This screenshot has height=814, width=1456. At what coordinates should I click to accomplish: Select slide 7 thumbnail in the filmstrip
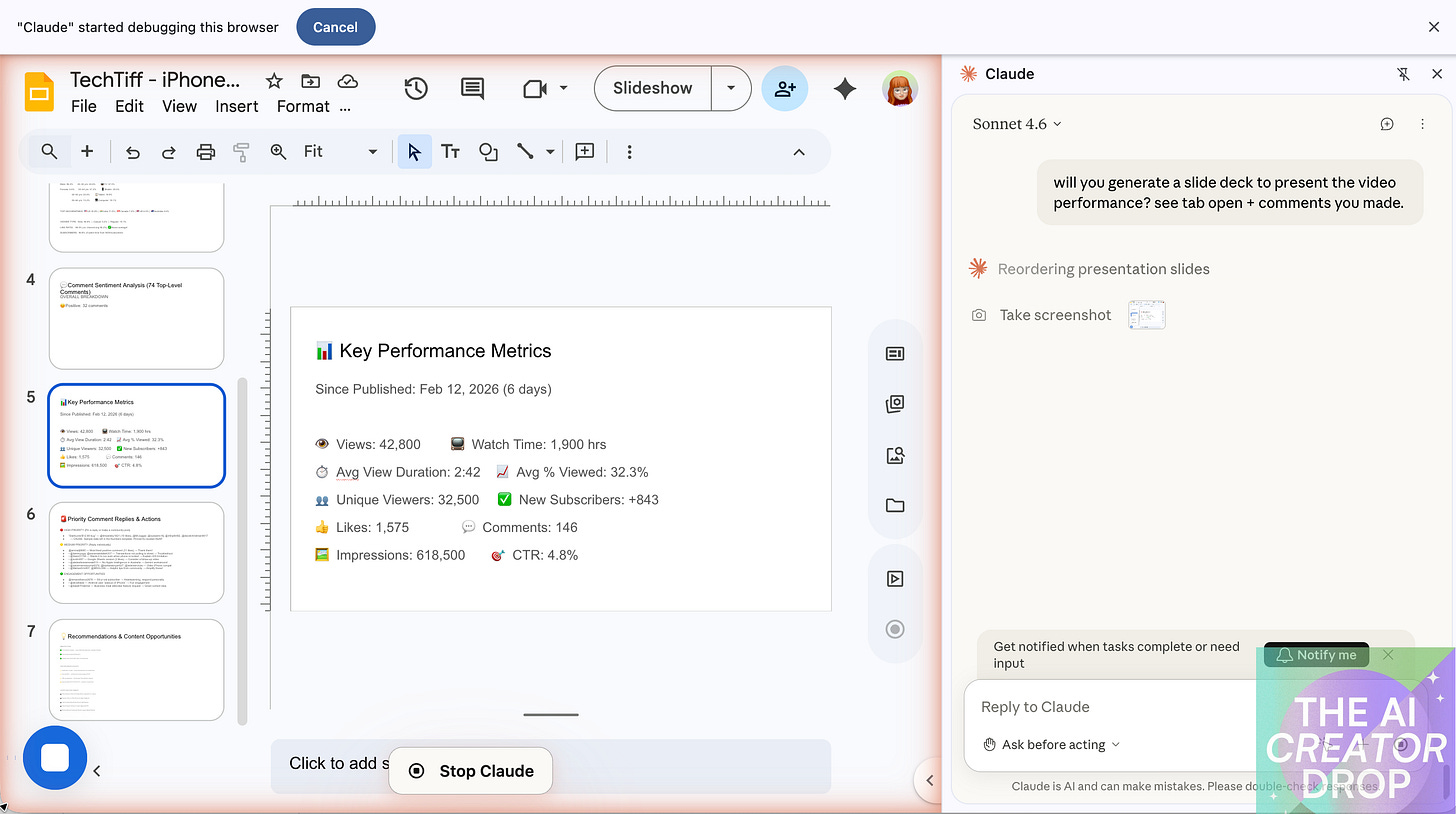pos(136,670)
